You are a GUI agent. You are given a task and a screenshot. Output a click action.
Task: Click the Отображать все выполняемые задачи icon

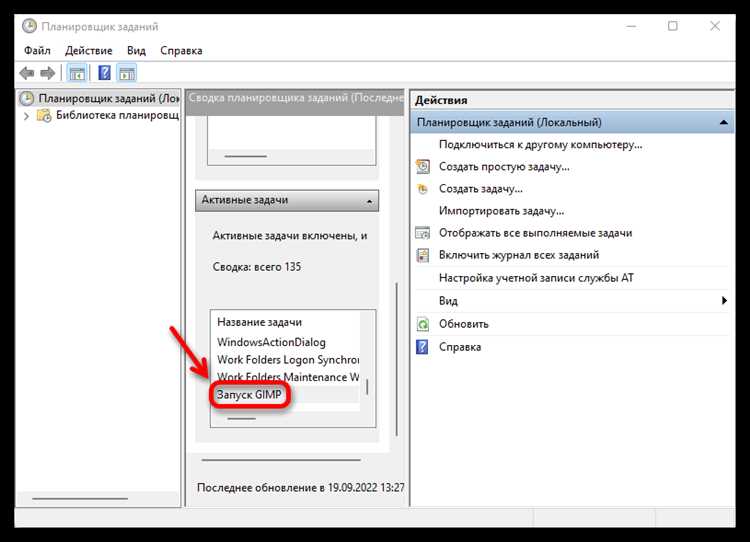coord(423,233)
